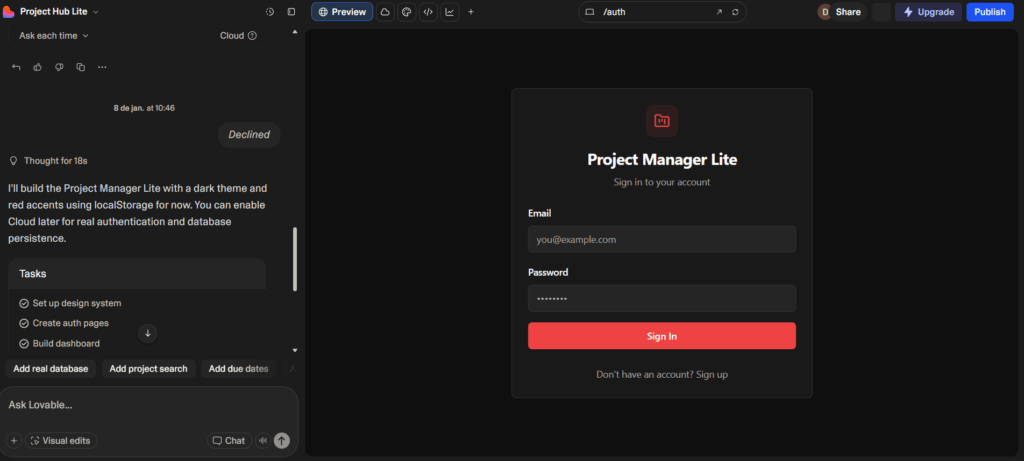Click the thumbs down icon

pos(59,67)
